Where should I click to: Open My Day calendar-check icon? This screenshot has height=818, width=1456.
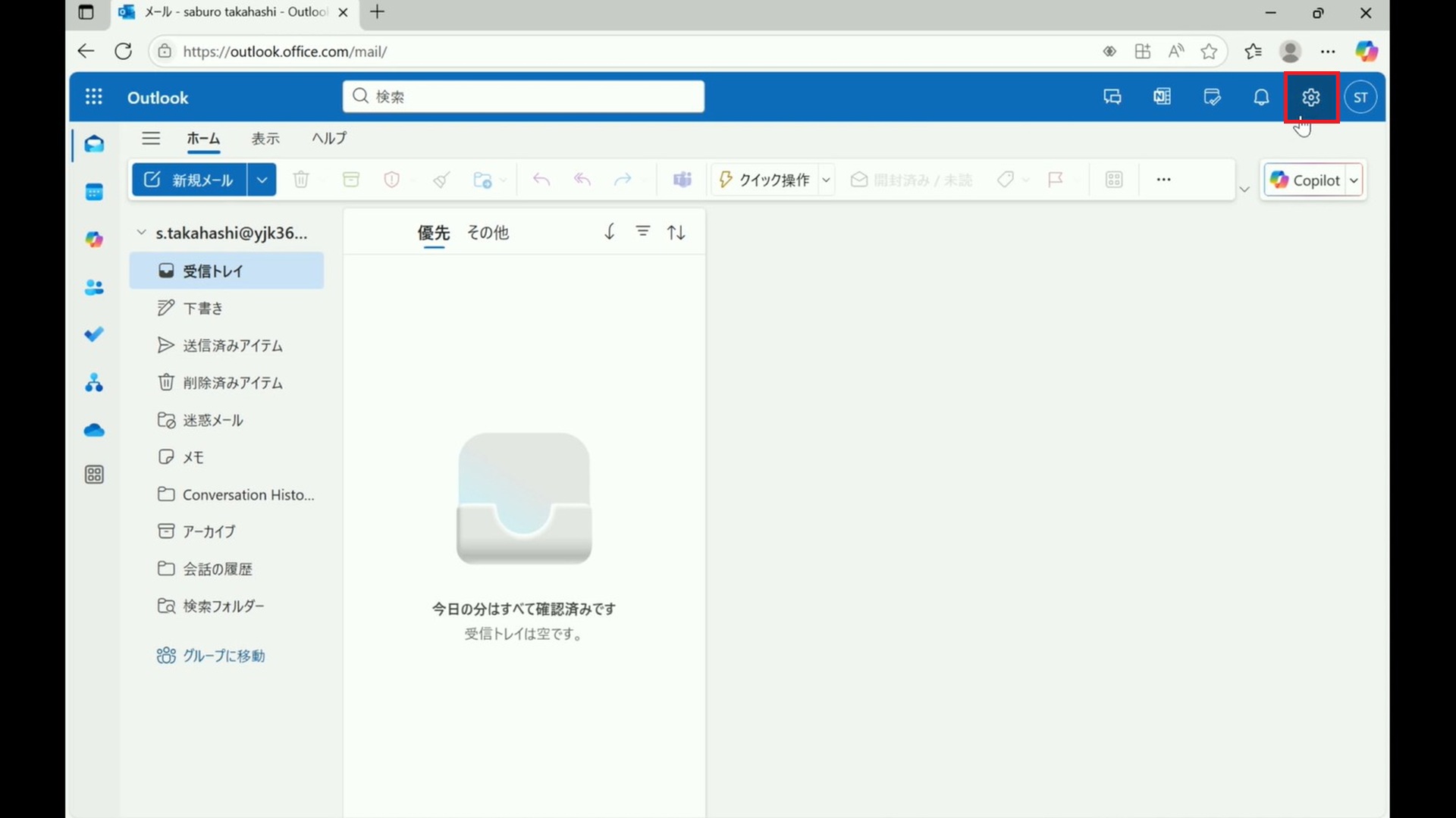coord(1212,97)
